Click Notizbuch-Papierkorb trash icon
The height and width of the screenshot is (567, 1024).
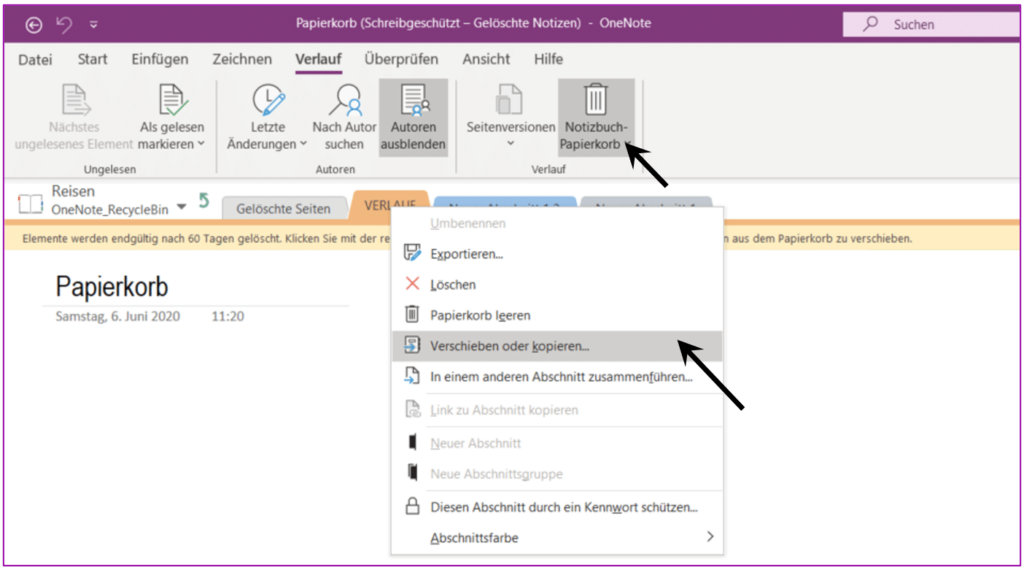596,99
